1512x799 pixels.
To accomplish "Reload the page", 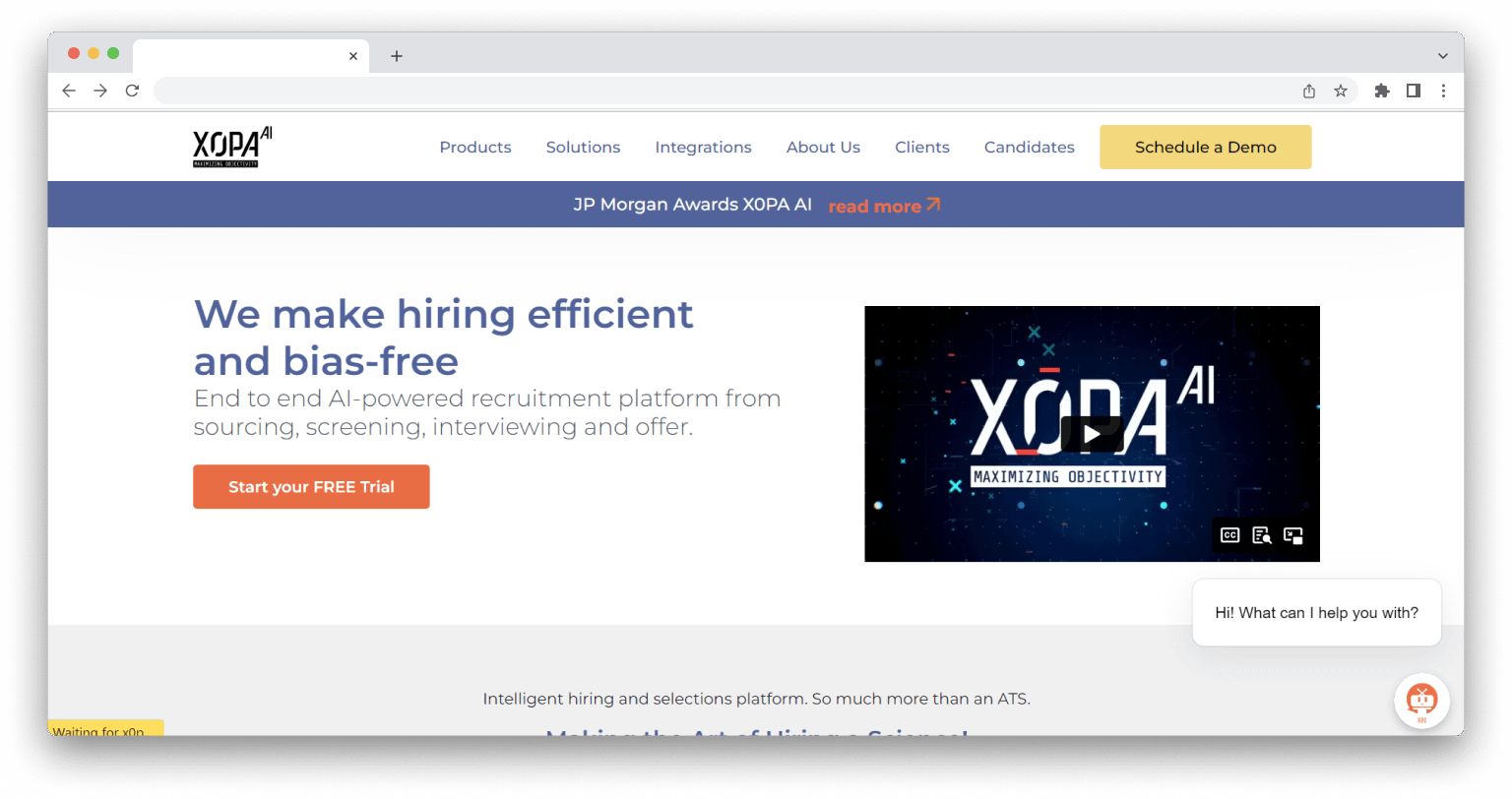I will click(132, 91).
